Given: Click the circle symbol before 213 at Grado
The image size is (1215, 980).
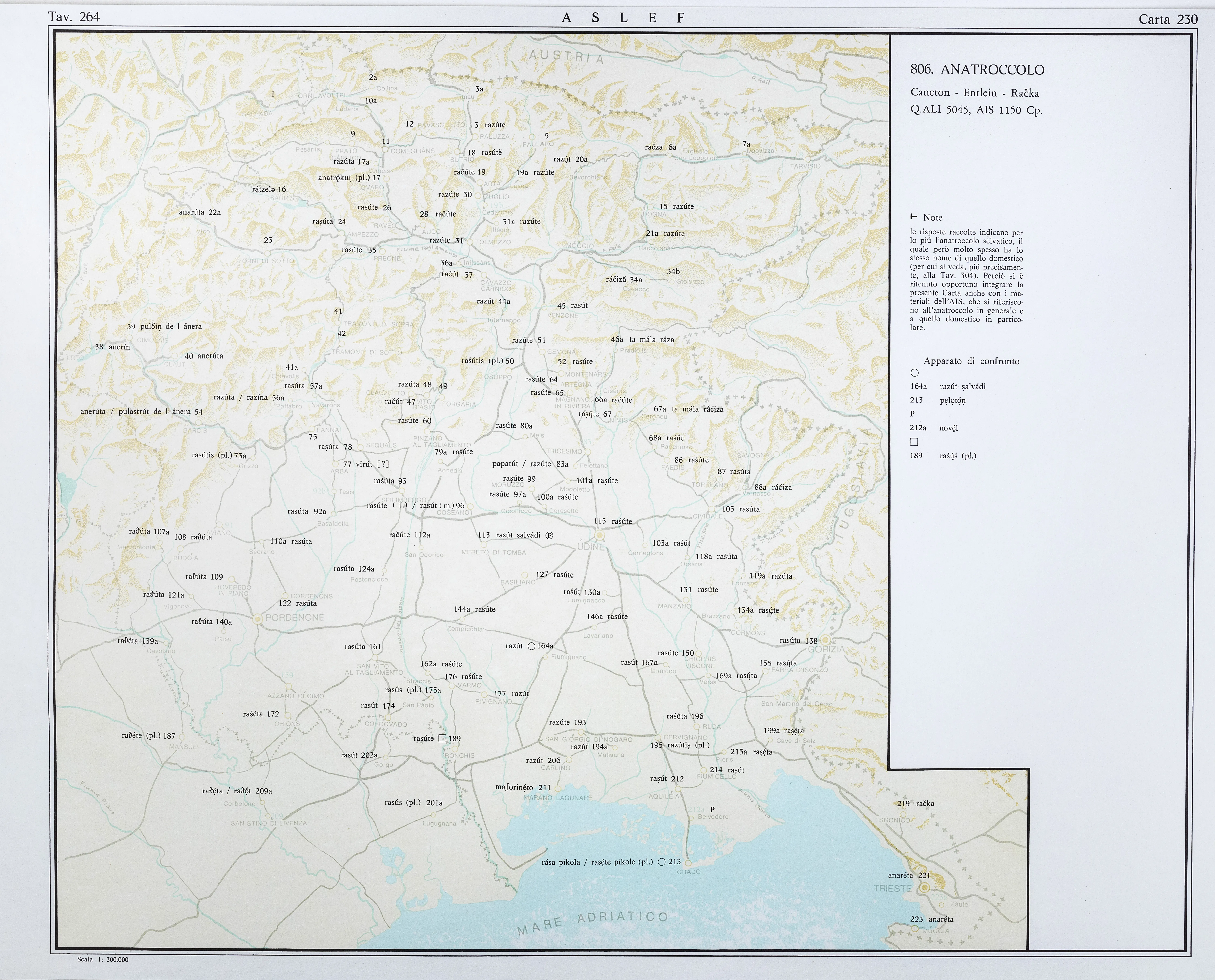Looking at the screenshot, I should point(661,862).
